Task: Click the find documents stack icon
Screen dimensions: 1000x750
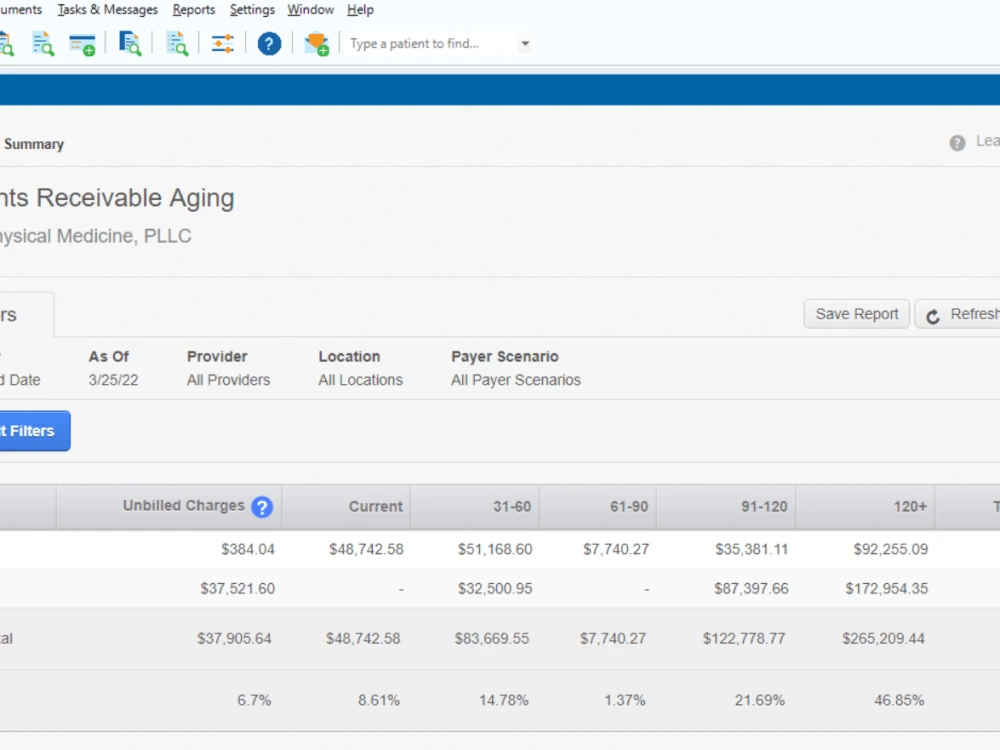Action: pos(130,43)
